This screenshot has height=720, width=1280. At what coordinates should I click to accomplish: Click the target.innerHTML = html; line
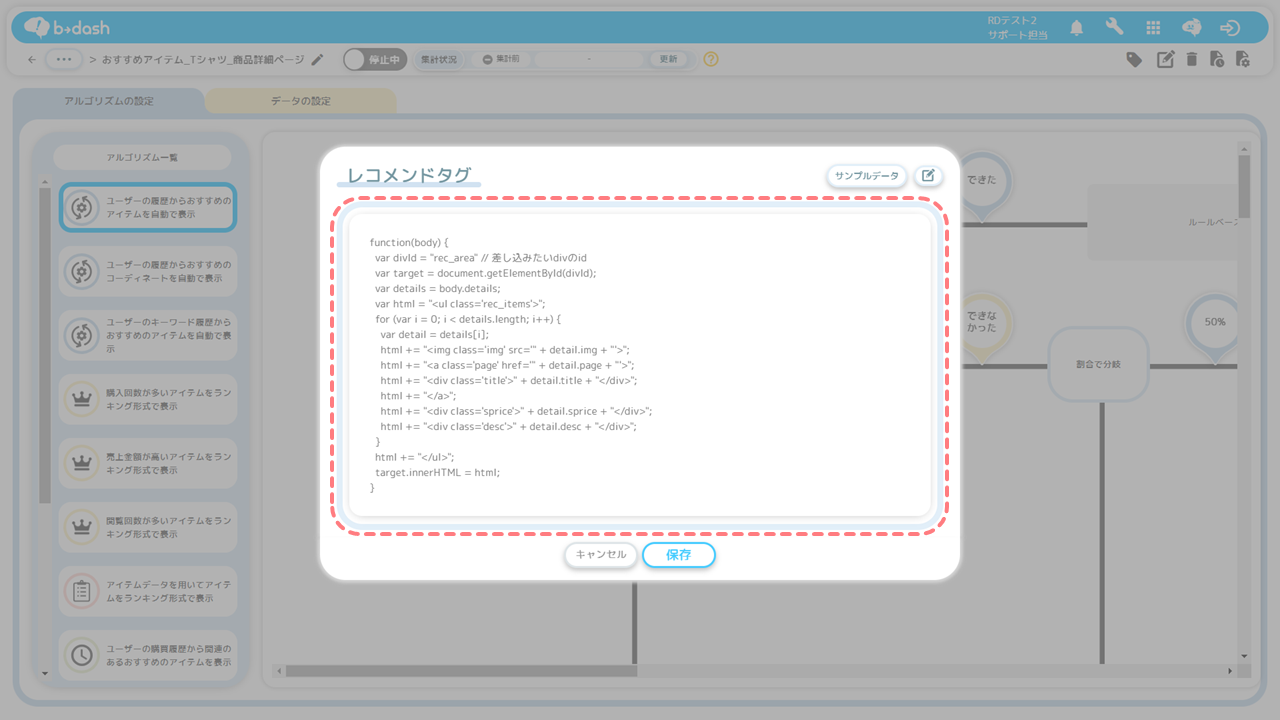tap(437, 472)
